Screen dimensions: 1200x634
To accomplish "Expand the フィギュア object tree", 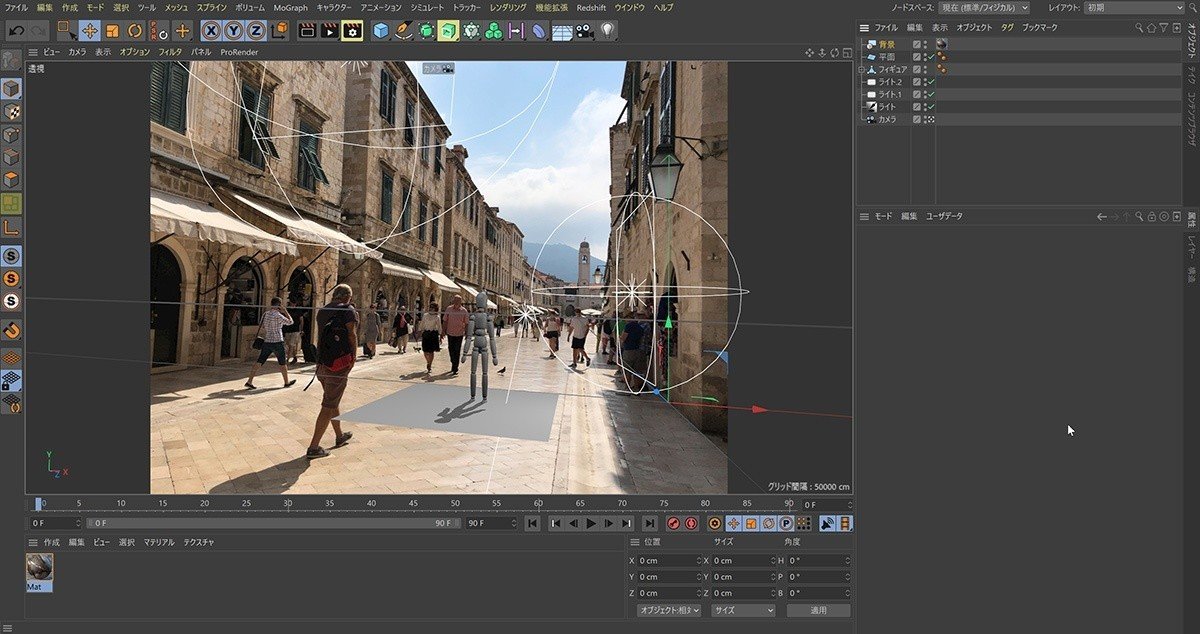I will click(x=861, y=70).
